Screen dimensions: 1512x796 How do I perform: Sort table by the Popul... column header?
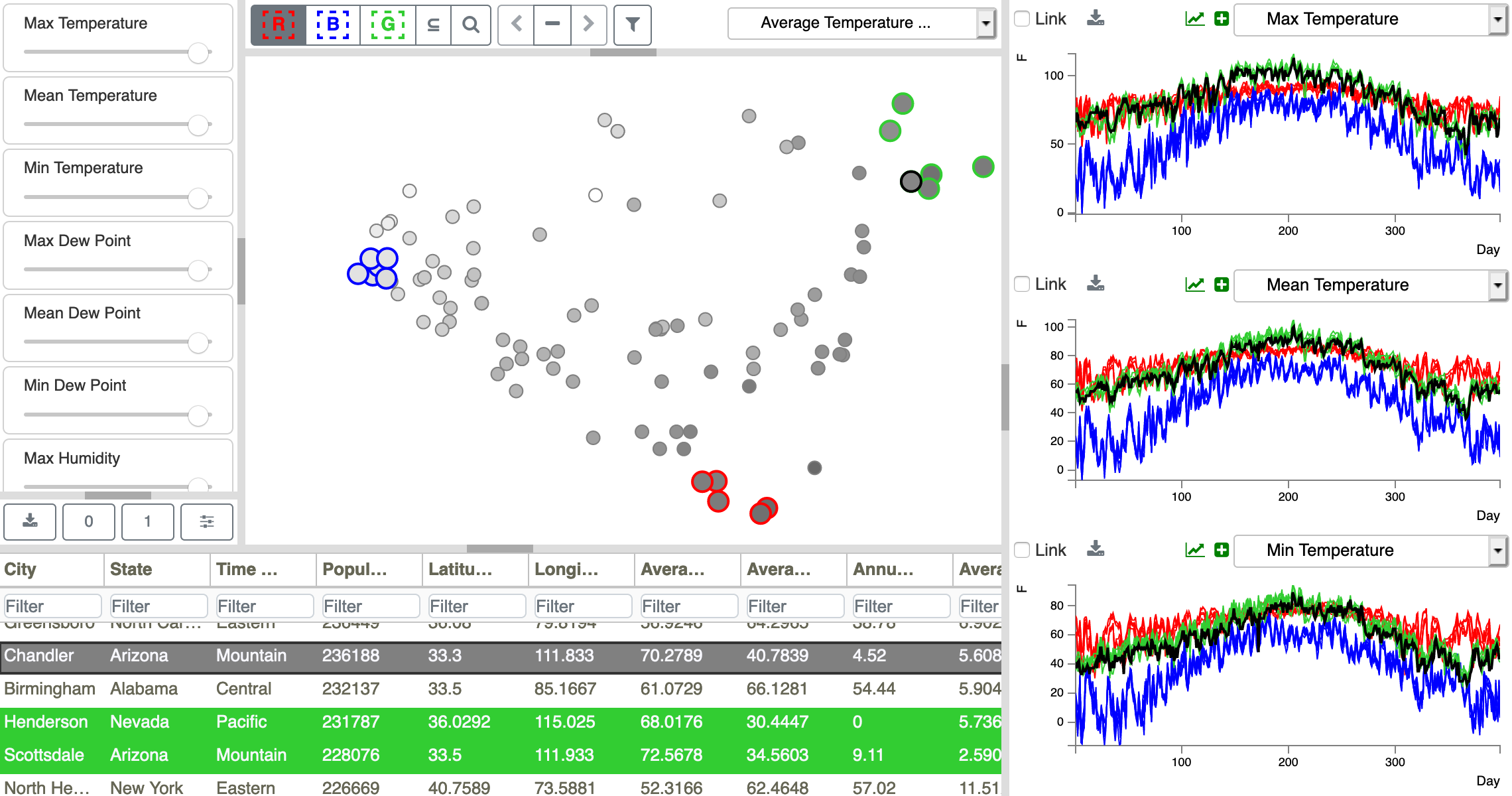(x=369, y=569)
